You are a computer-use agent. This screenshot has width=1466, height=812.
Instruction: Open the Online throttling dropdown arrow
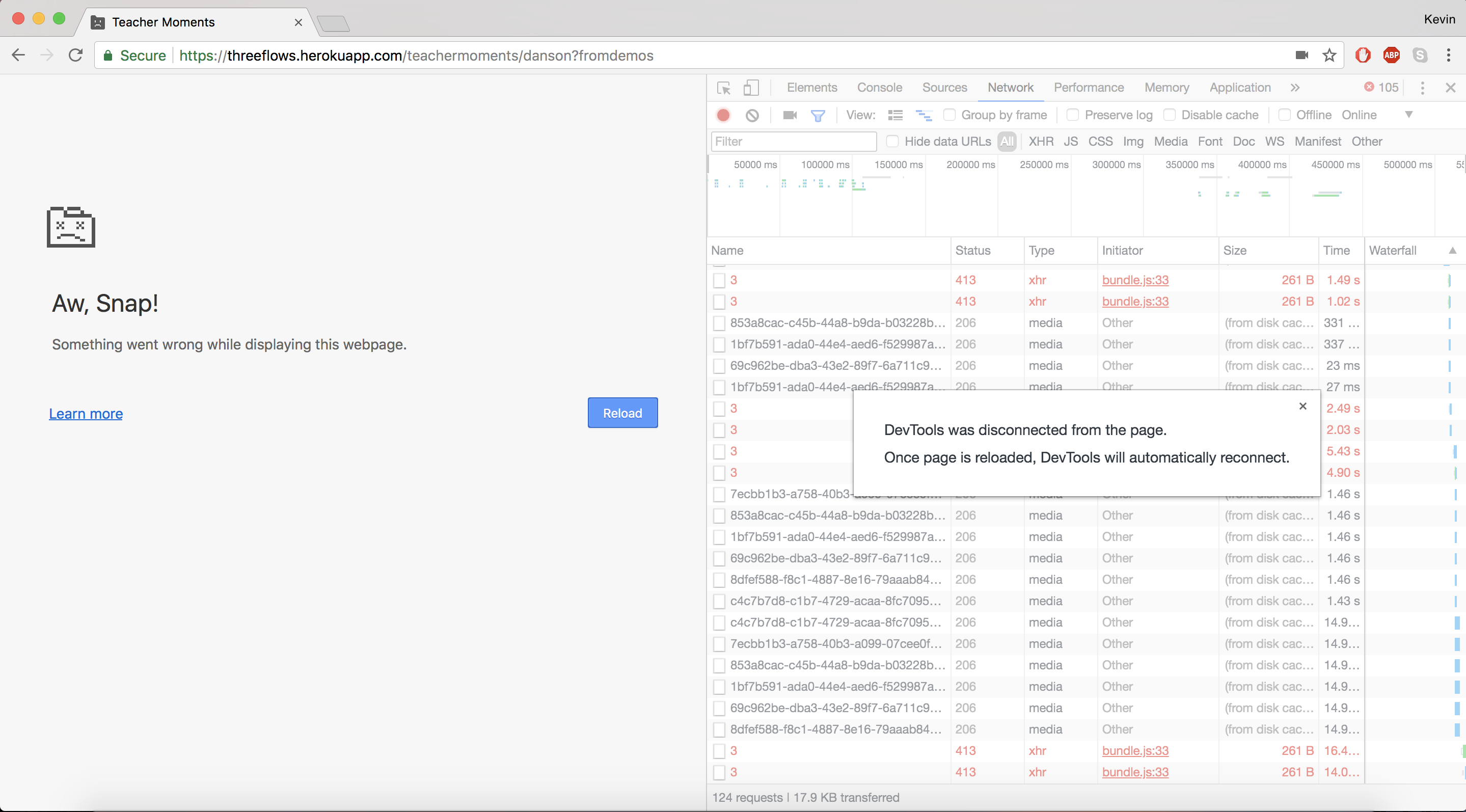pyautogui.click(x=1408, y=115)
